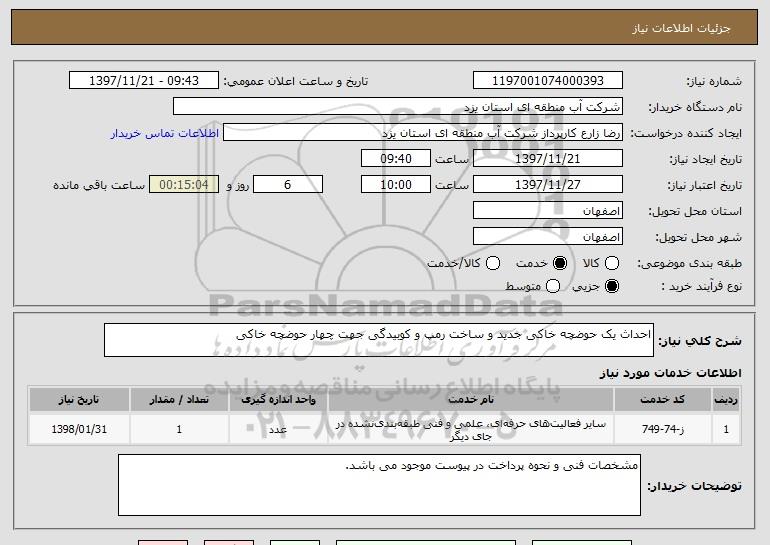Click the تعداد / مقدار column header
The width and height of the screenshot is (770, 545).
coord(179,400)
